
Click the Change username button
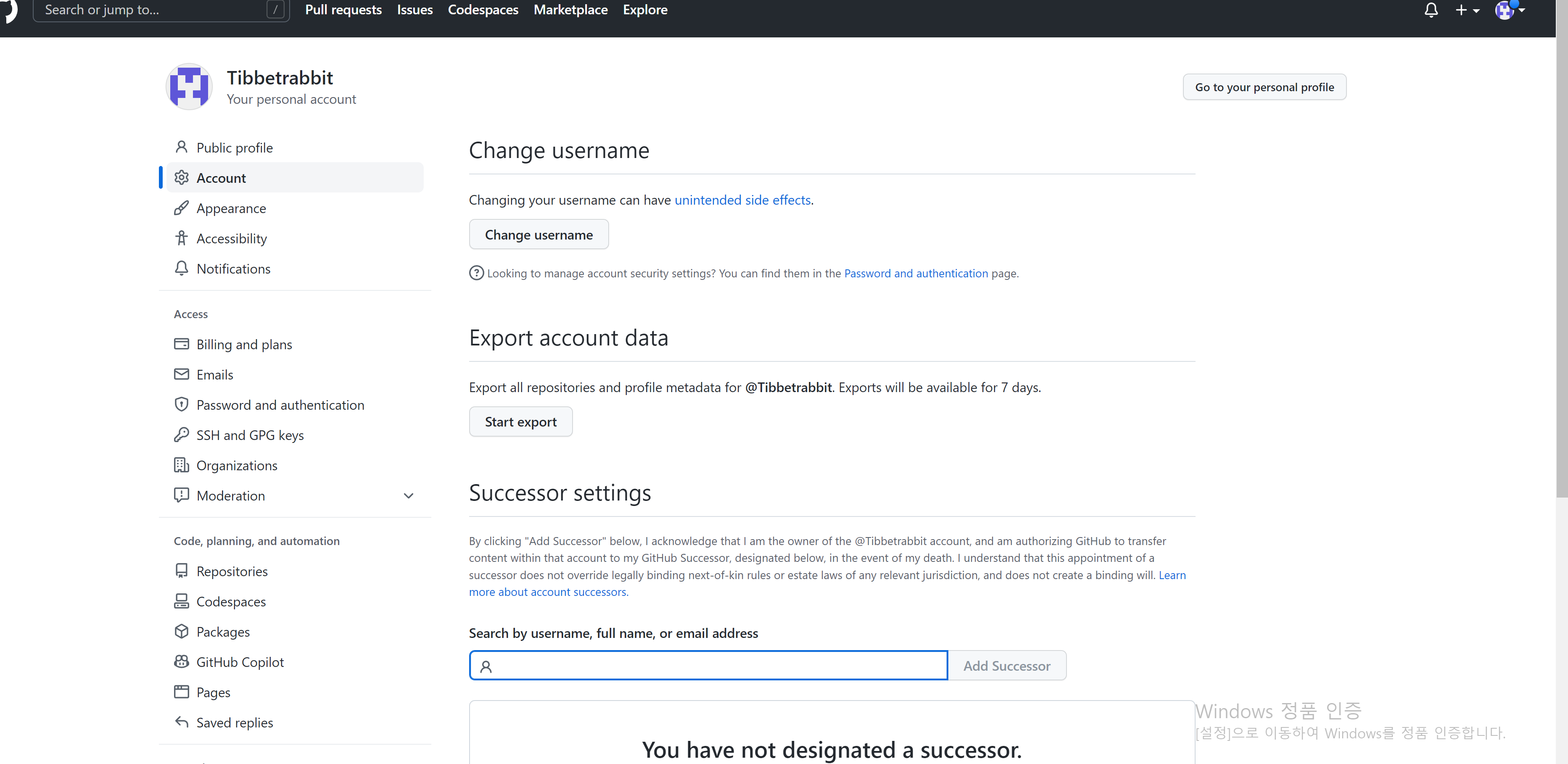pos(539,234)
